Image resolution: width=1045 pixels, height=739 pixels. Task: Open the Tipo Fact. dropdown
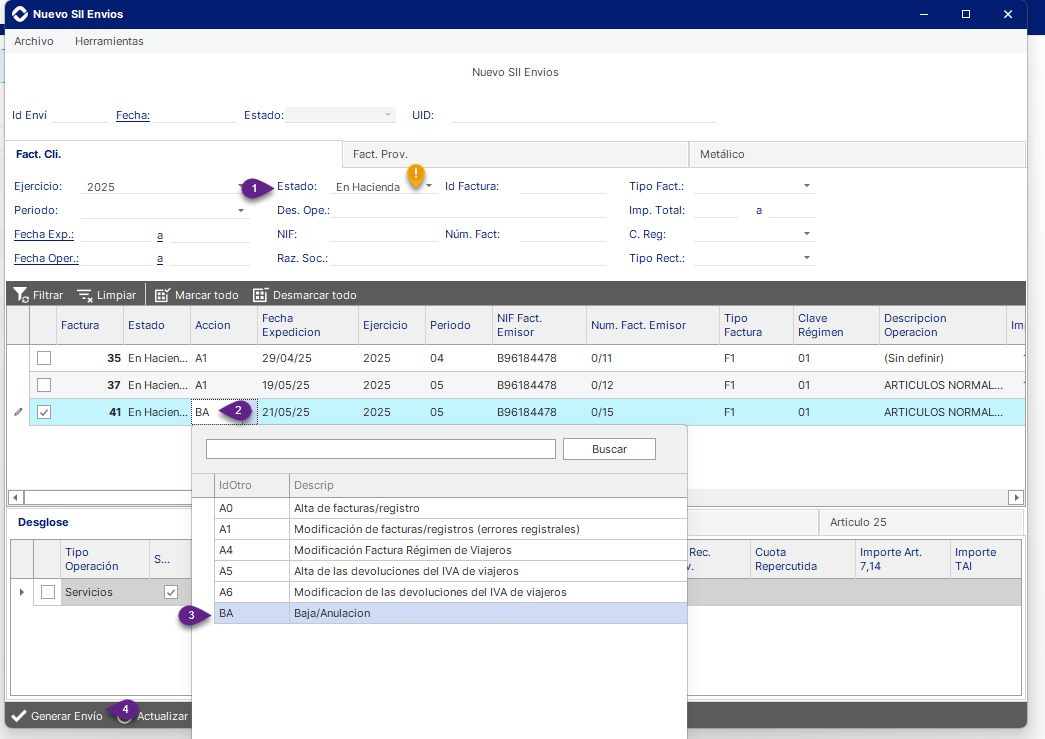806,186
